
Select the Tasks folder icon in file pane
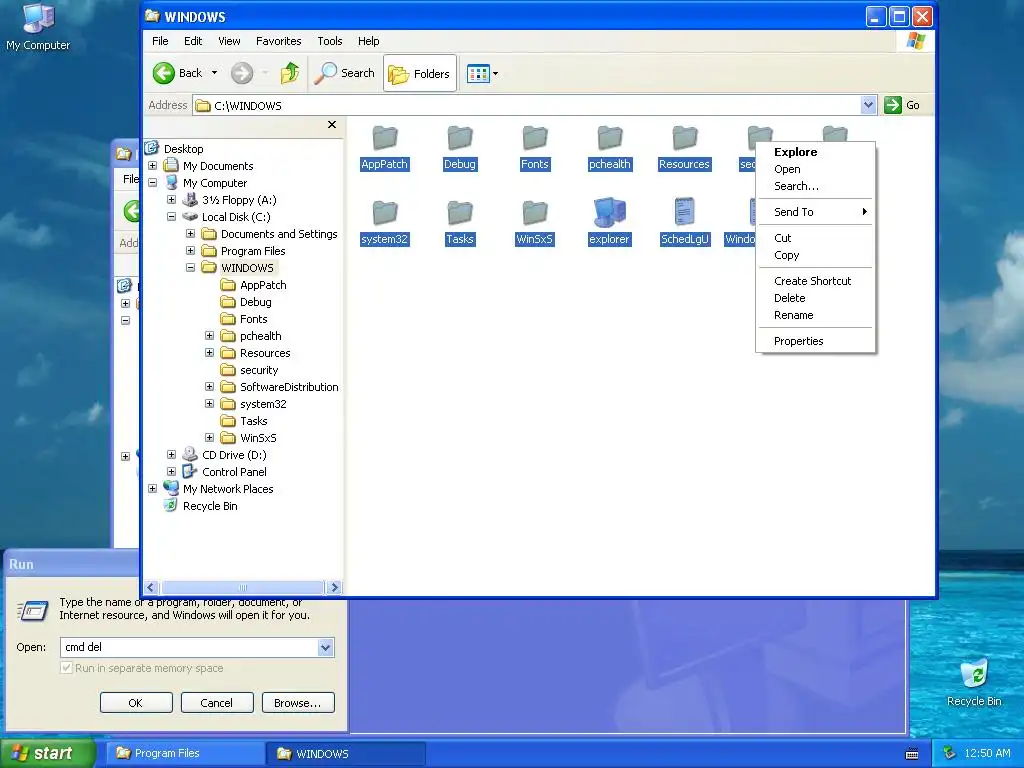(x=460, y=213)
